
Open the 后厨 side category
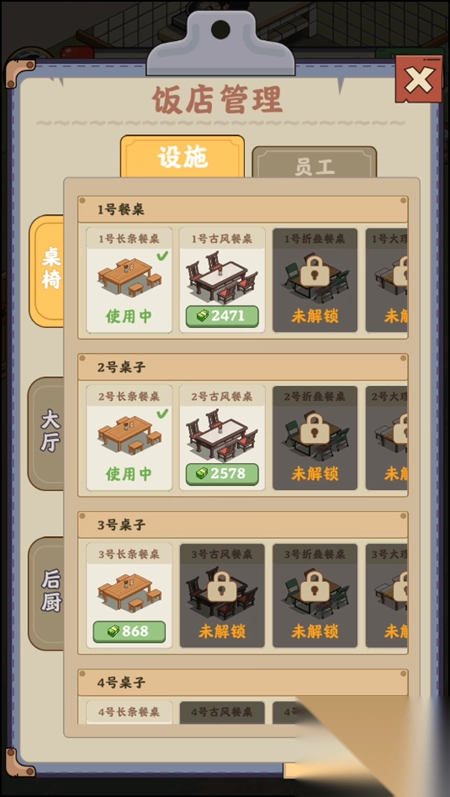tap(47, 593)
